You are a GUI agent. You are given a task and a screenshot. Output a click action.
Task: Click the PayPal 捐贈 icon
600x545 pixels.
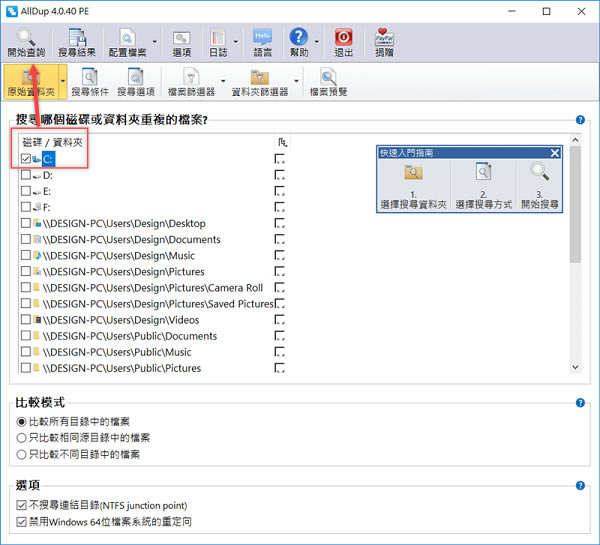tap(384, 38)
